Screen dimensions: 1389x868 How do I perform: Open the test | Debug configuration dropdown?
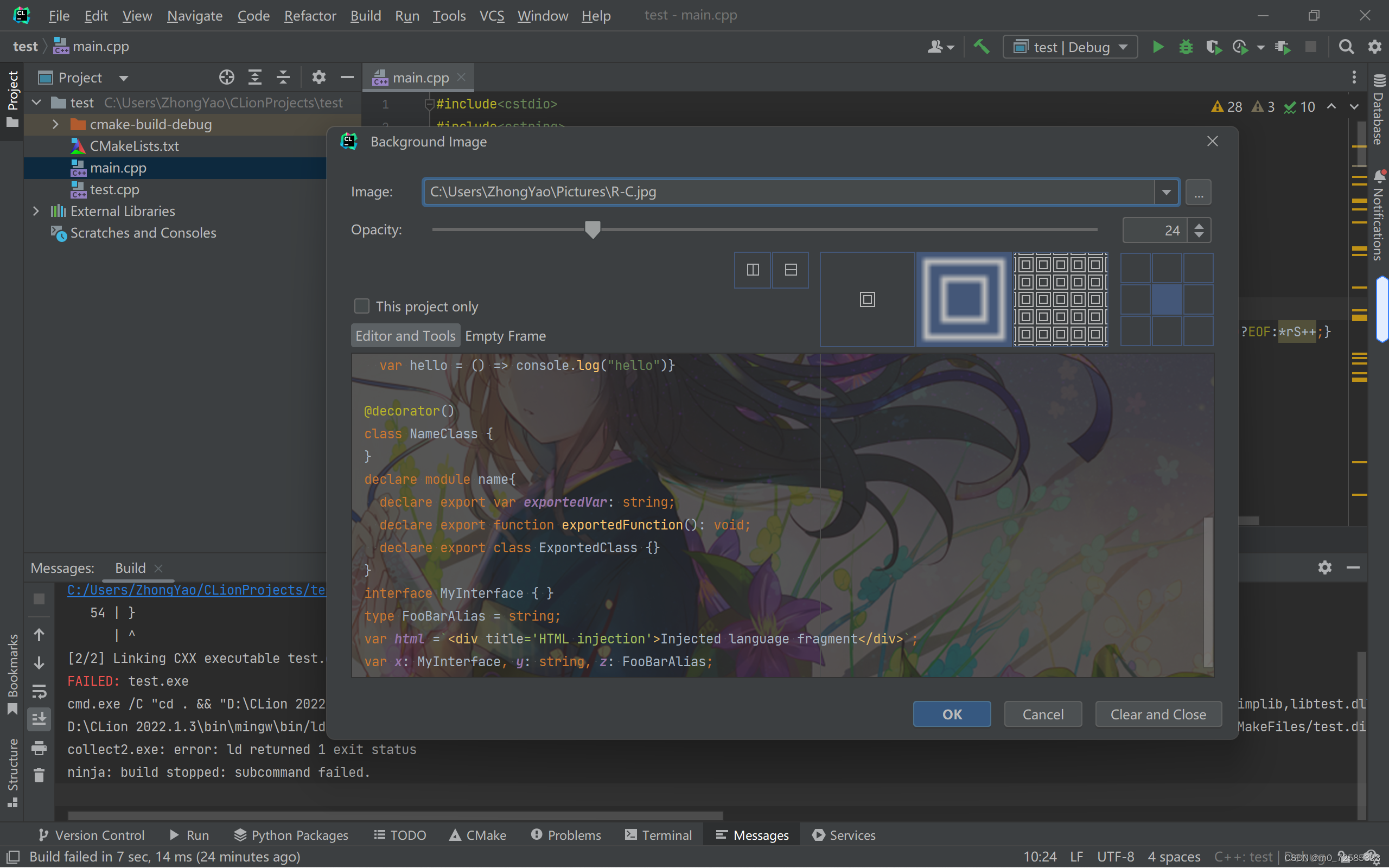[x=1070, y=47]
